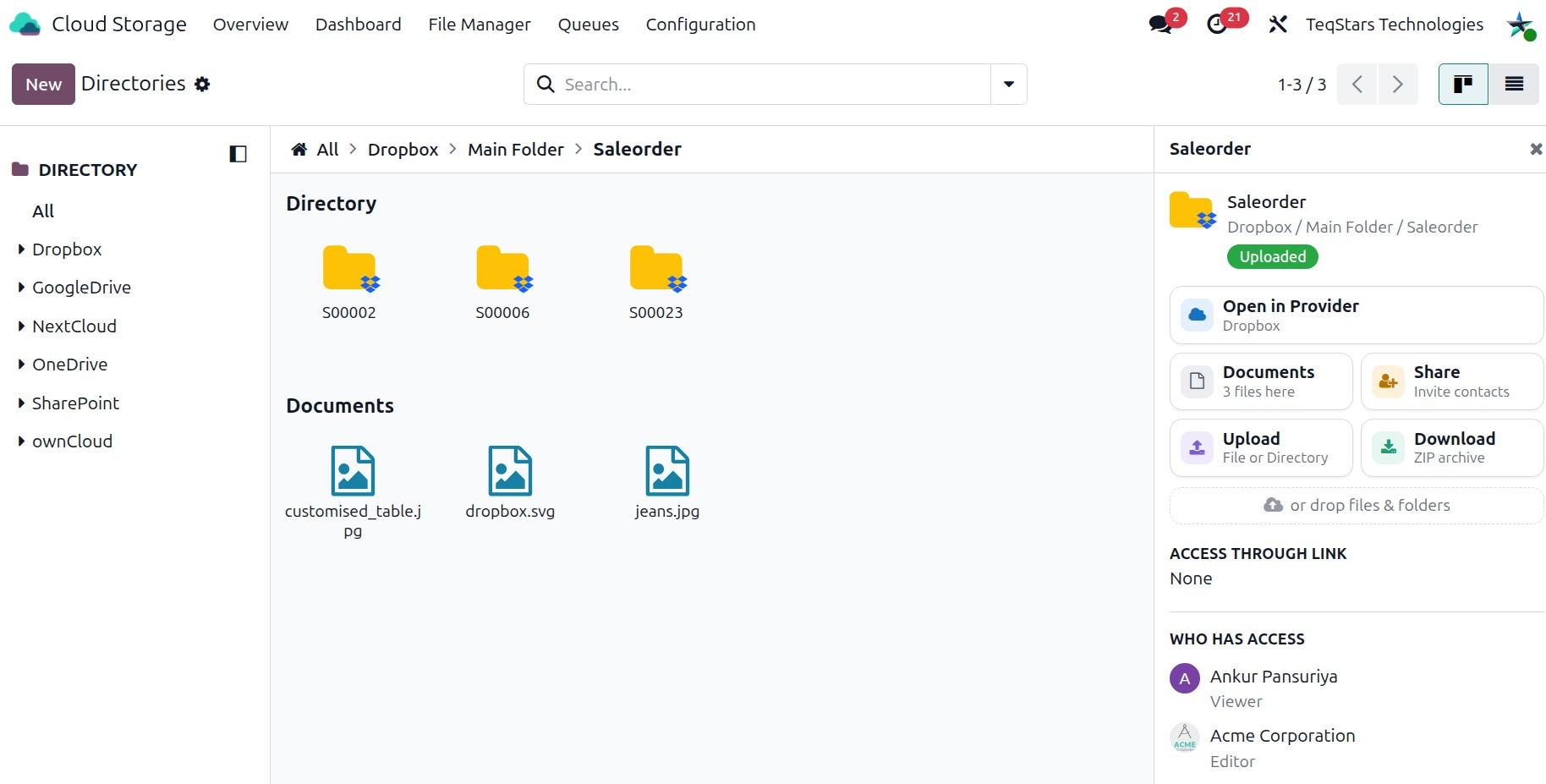Go to Main Folder in breadcrumb
This screenshot has width=1546, height=784.
tap(516, 150)
